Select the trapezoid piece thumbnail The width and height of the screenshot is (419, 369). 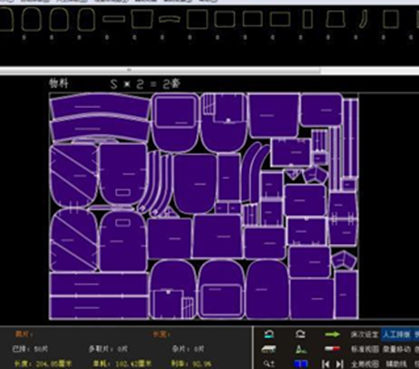tap(335, 19)
